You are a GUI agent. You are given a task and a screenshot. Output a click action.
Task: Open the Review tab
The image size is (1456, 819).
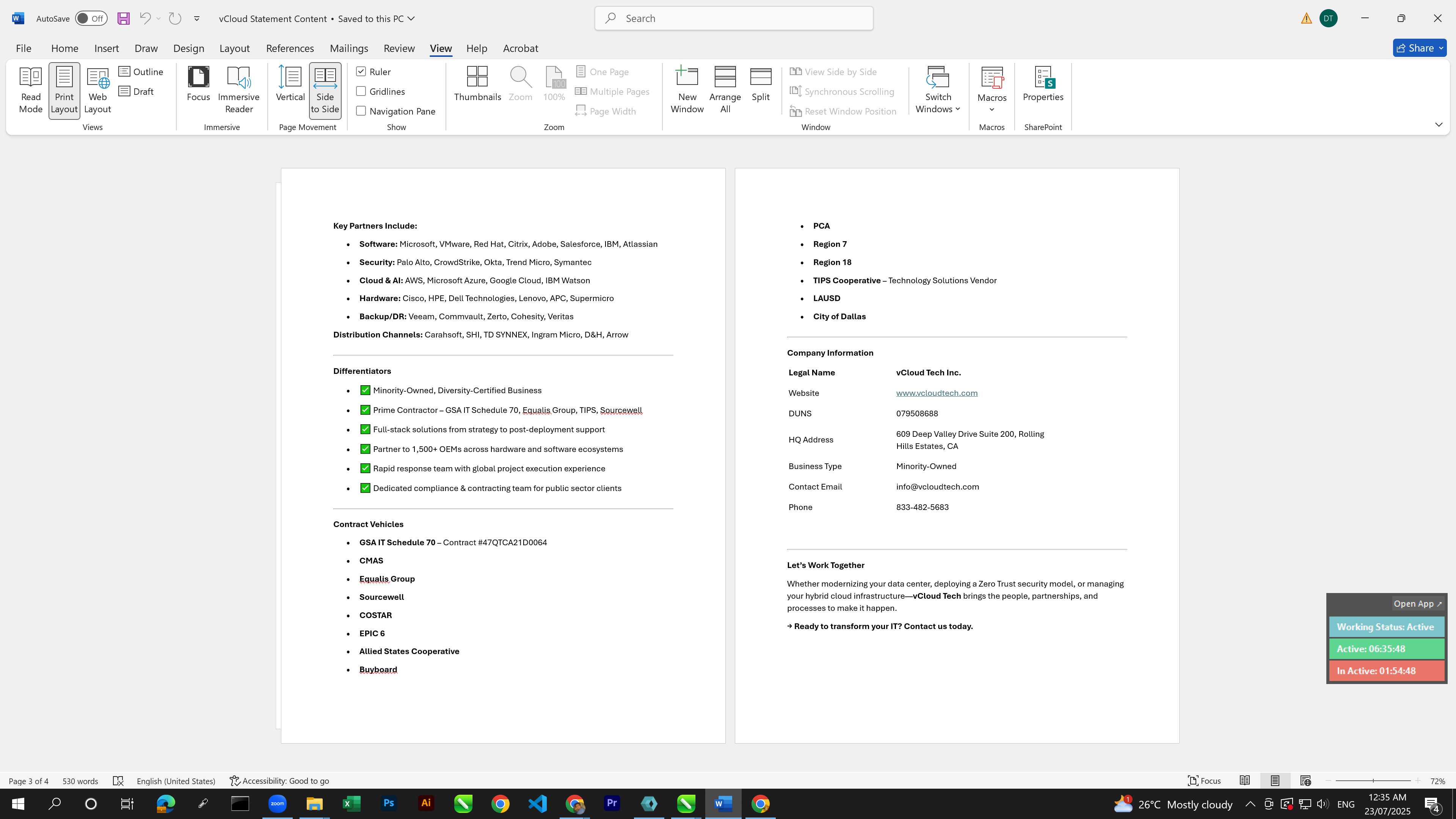coord(399,48)
